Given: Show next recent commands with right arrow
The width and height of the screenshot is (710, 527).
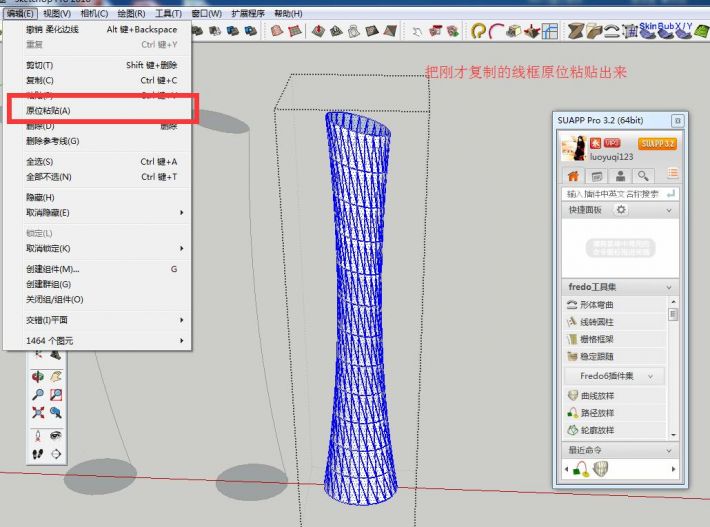Looking at the screenshot, I should 673,469.
